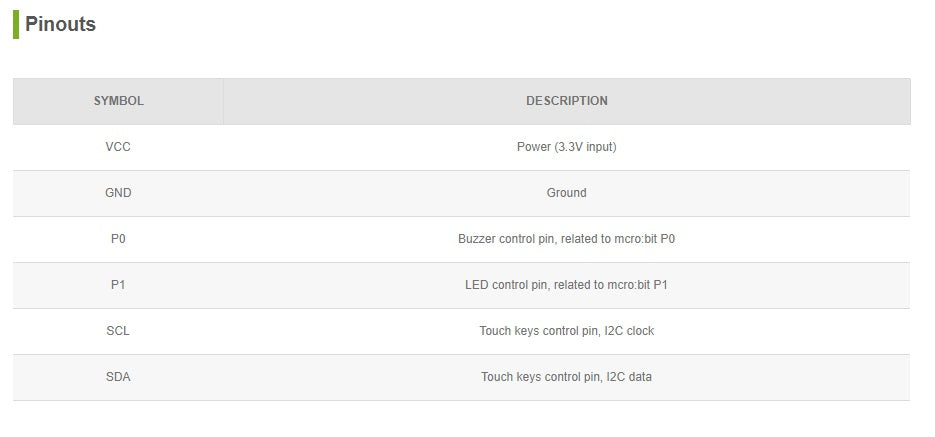This screenshot has height=437, width=935.
Task: Select the P1 symbol cell
Action: click(x=118, y=285)
